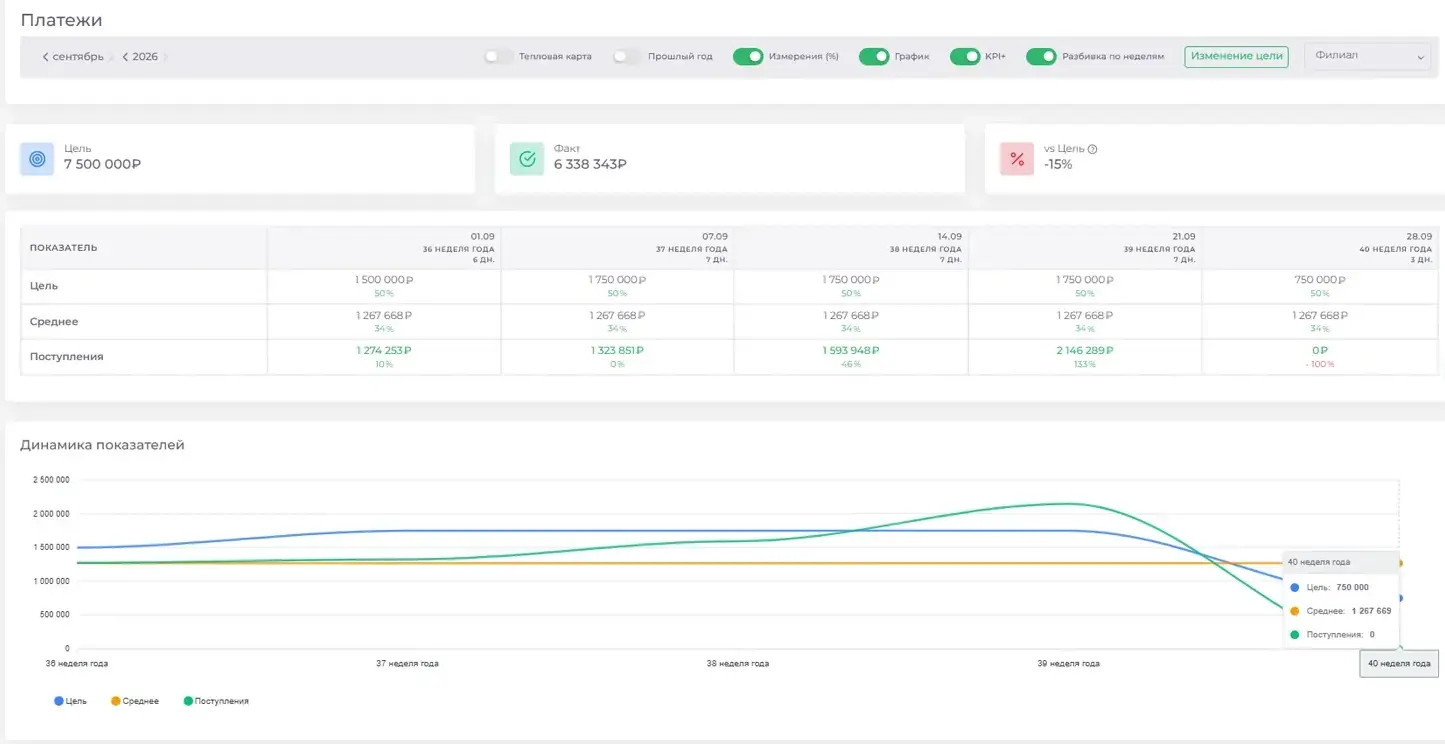The height and width of the screenshot is (744, 1445).
Task: Select the Среднее row label in the table
Action: click(54, 322)
